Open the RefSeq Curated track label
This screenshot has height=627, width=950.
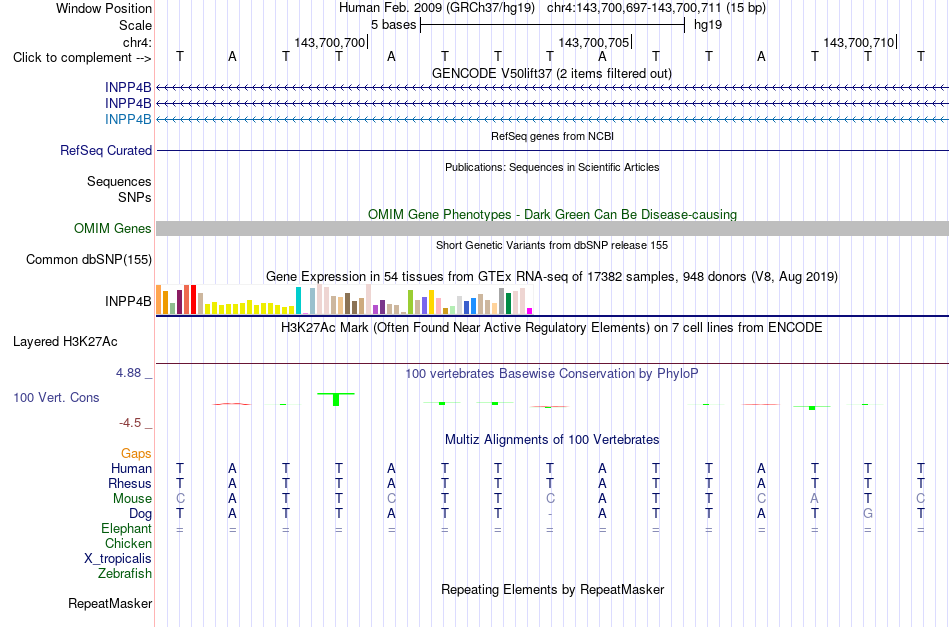[x=106, y=150]
